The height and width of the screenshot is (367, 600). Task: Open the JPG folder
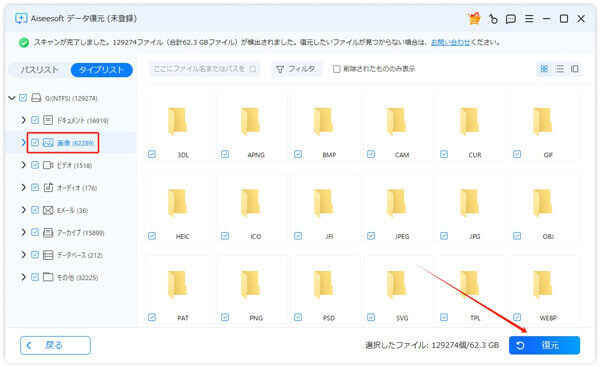point(470,203)
